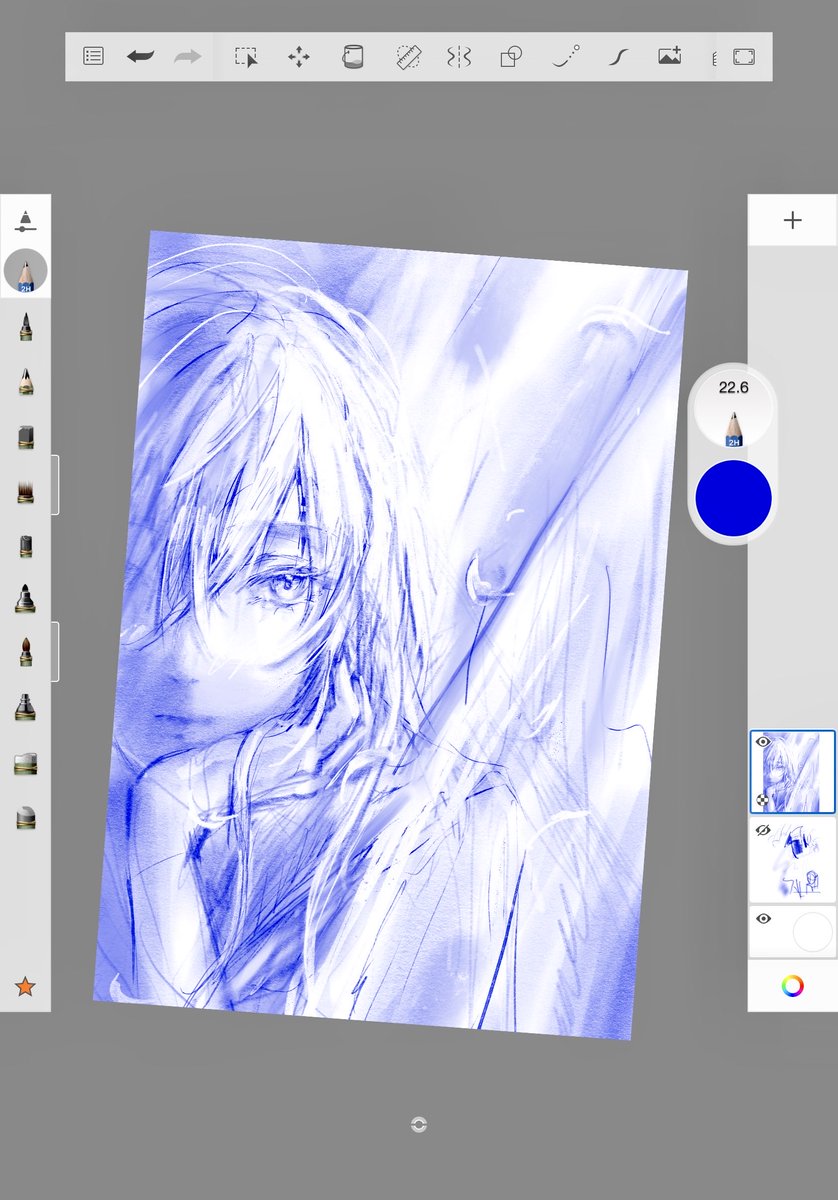Activate the Transform move tool

click(x=299, y=57)
